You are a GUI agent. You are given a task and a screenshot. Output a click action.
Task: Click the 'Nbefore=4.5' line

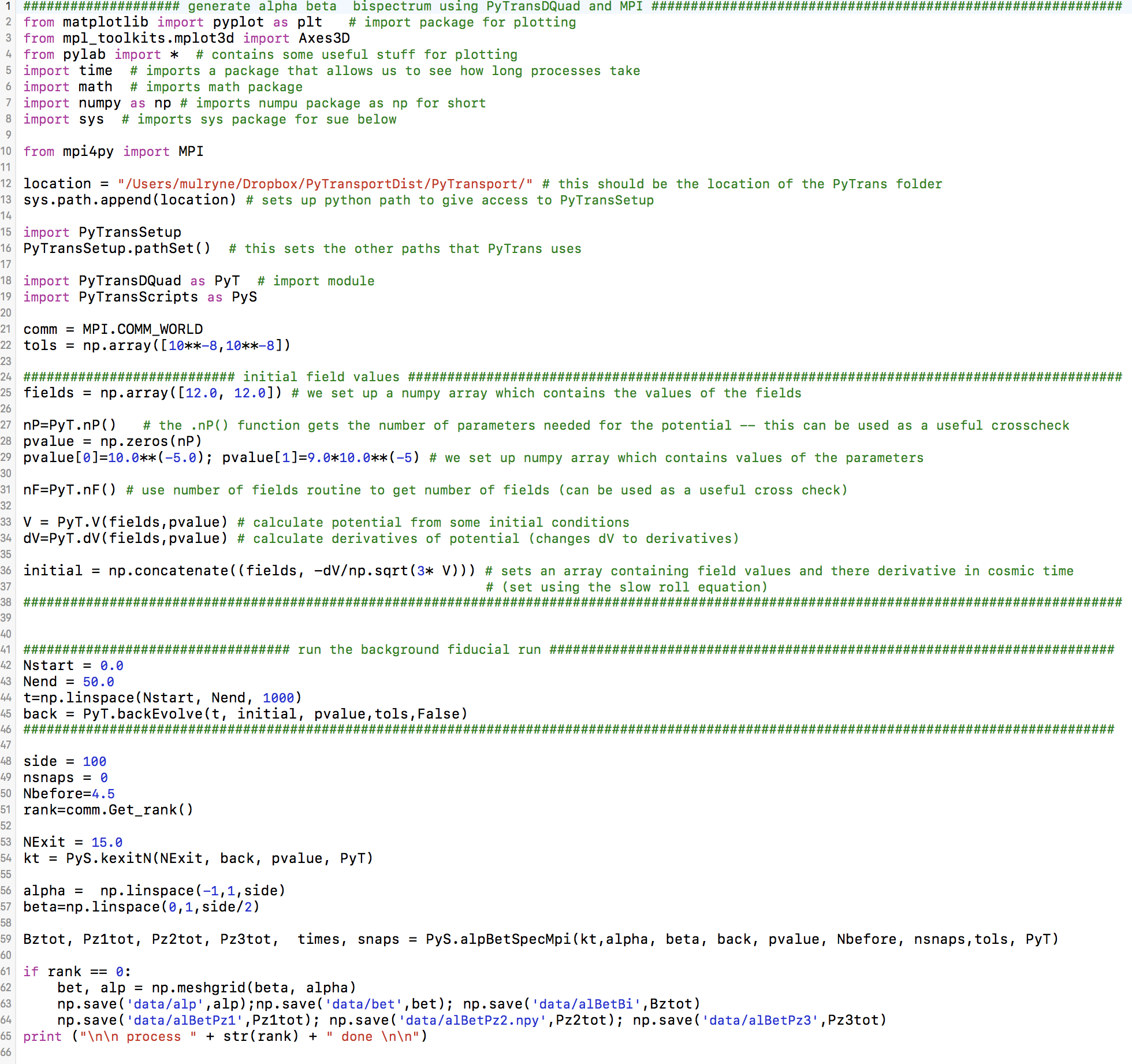point(69,794)
